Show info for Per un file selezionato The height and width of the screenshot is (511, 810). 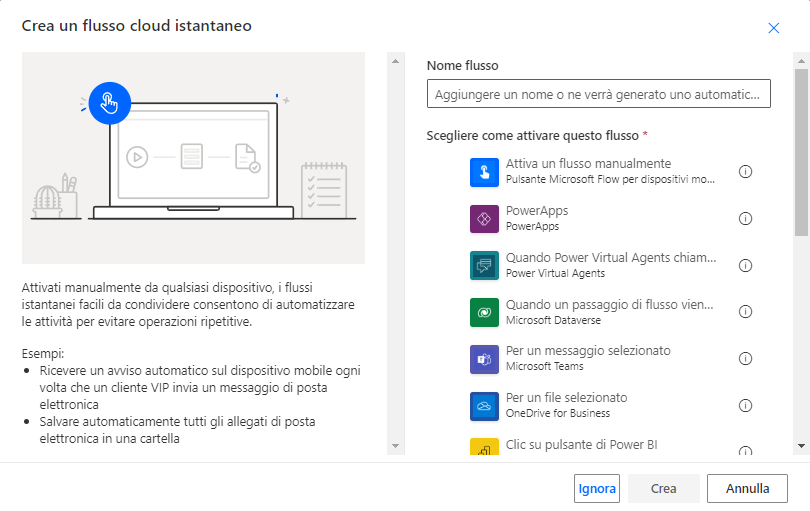[x=745, y=406]
